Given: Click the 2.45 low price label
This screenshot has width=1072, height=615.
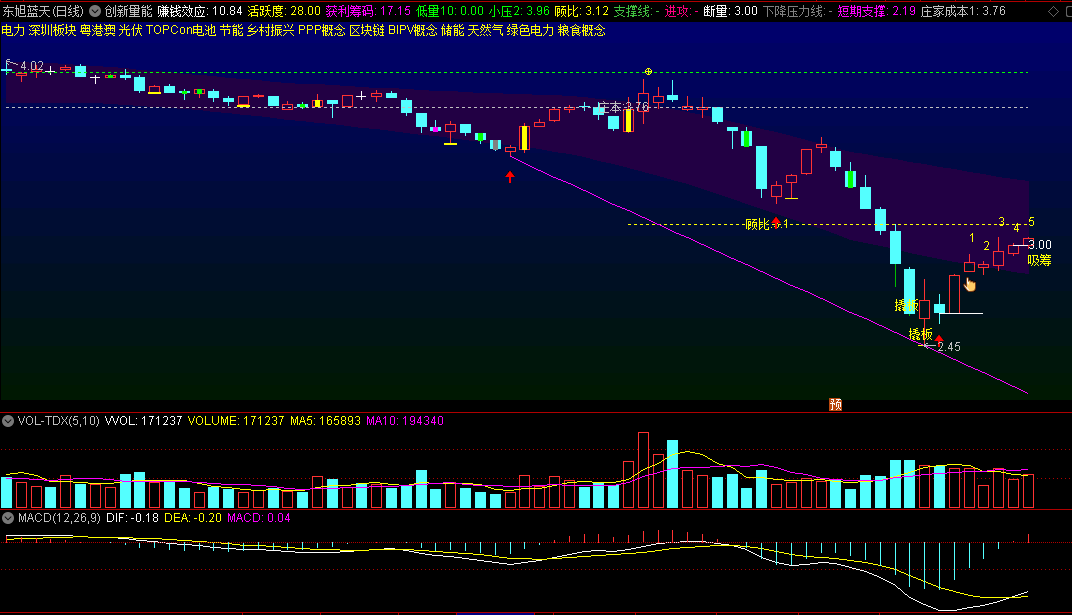Looking at the screenshot, I should (949, 346).
